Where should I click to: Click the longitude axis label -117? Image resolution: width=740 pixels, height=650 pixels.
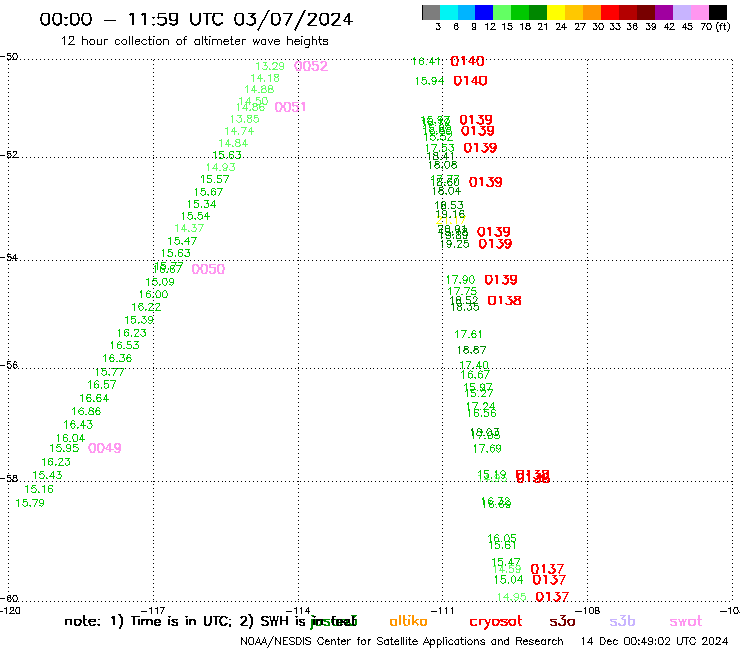pos(153,611)
